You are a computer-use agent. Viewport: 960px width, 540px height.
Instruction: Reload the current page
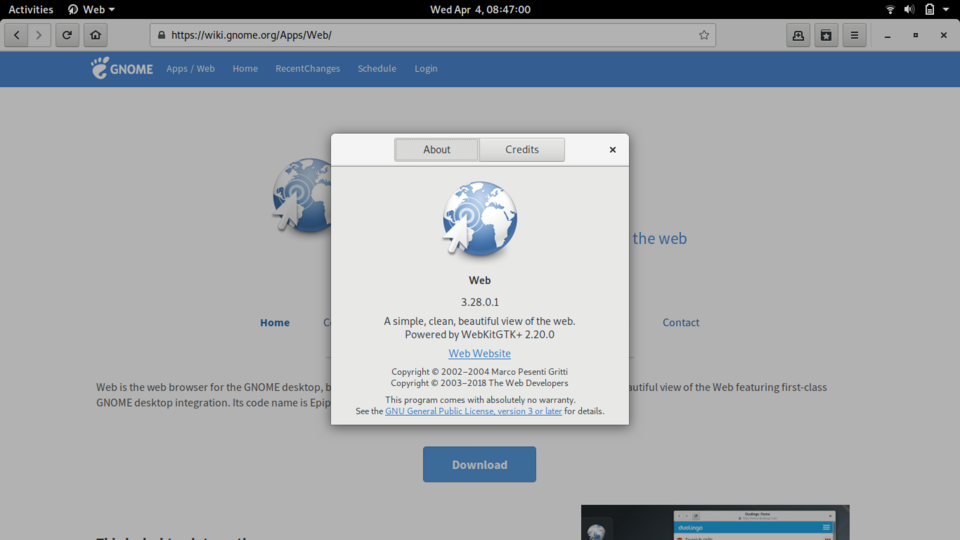67,35
